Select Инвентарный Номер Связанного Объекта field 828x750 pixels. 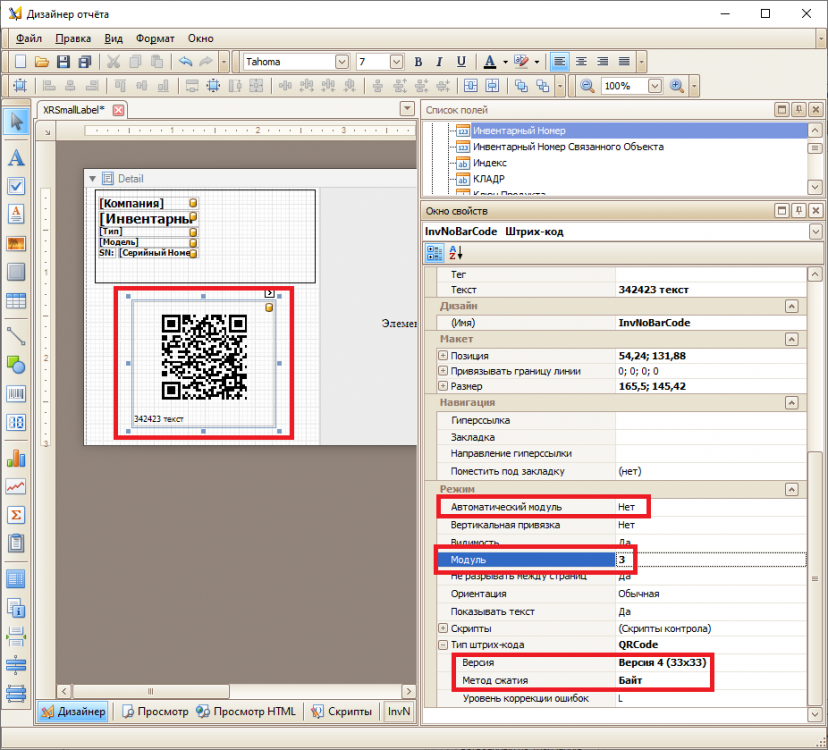[x=568, y=147]
